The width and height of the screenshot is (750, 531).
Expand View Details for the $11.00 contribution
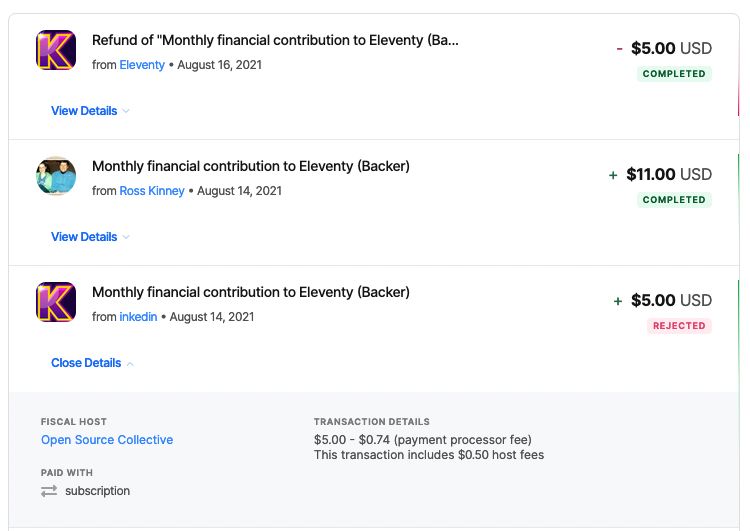pyautogui.click(x=84, y=237)
